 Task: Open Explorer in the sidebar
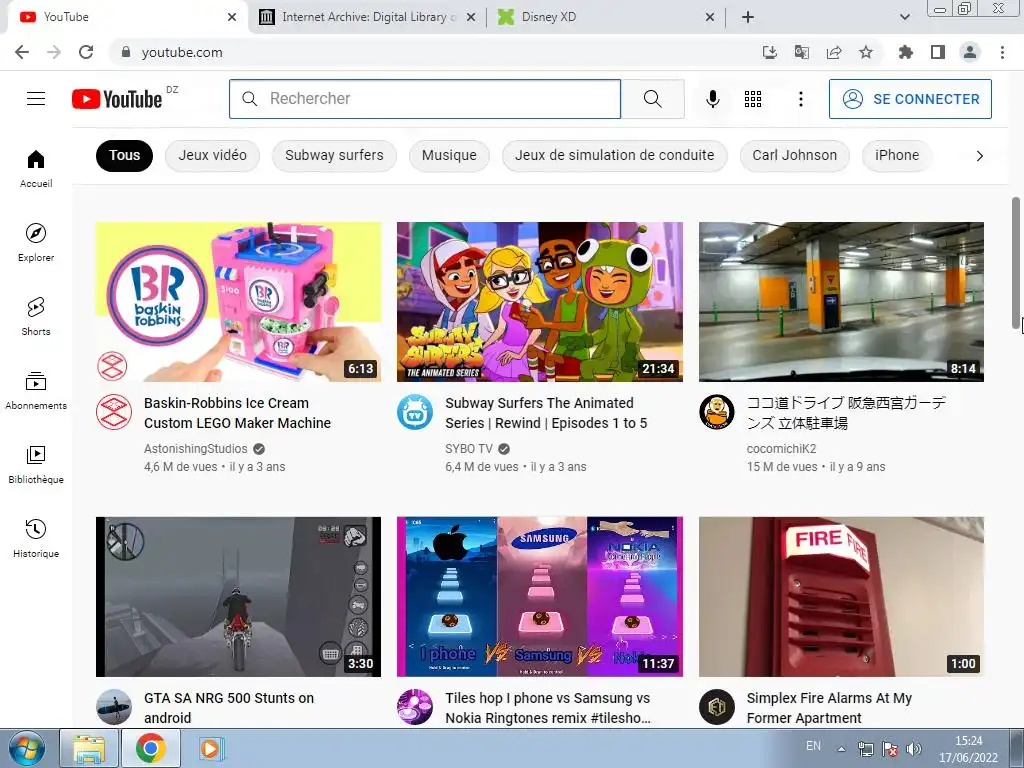[36, 242]
